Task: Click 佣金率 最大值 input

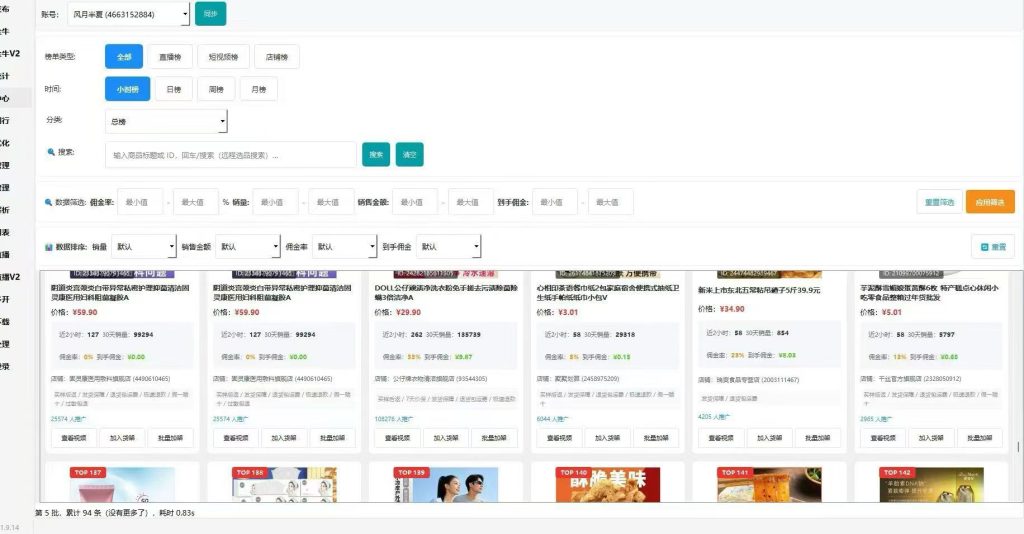Action: (x=195, y=202)
